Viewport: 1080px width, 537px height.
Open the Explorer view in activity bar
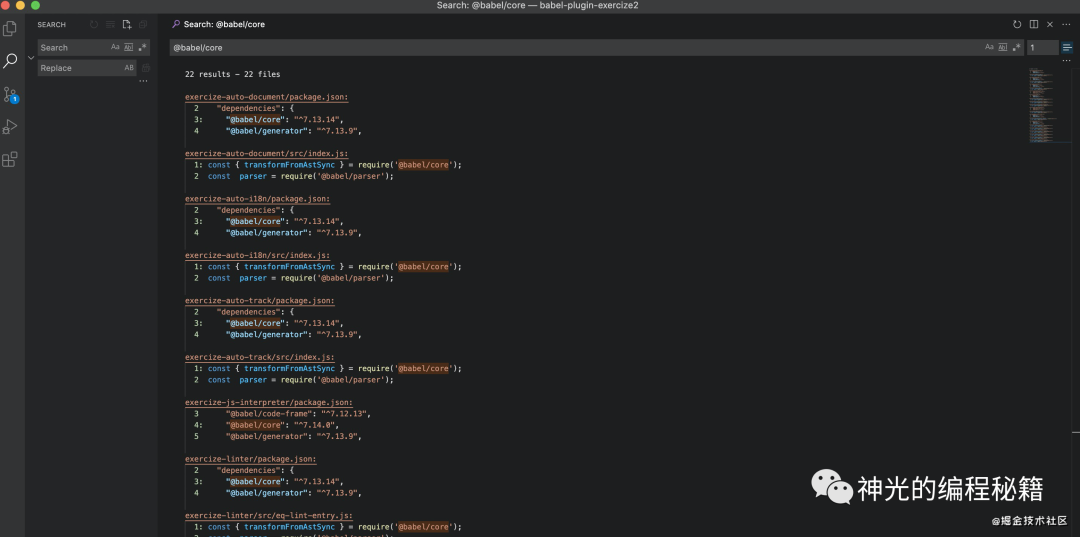tap(10, 28)
